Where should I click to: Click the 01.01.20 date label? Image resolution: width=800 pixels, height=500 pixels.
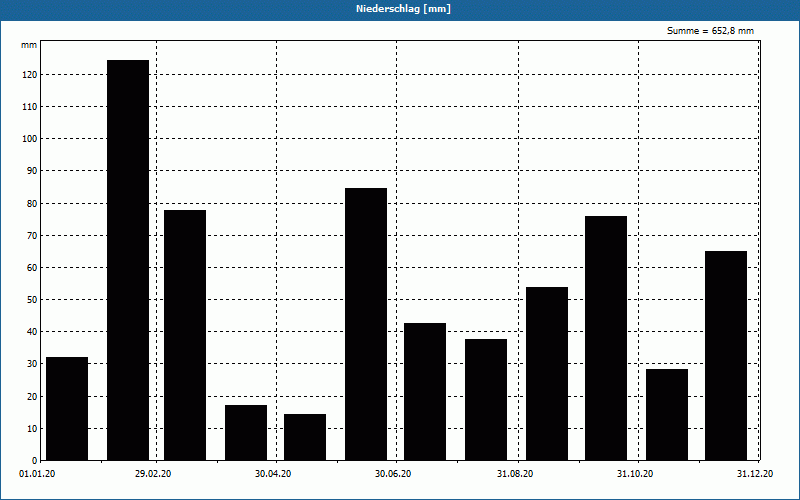(x=37, y=474)
